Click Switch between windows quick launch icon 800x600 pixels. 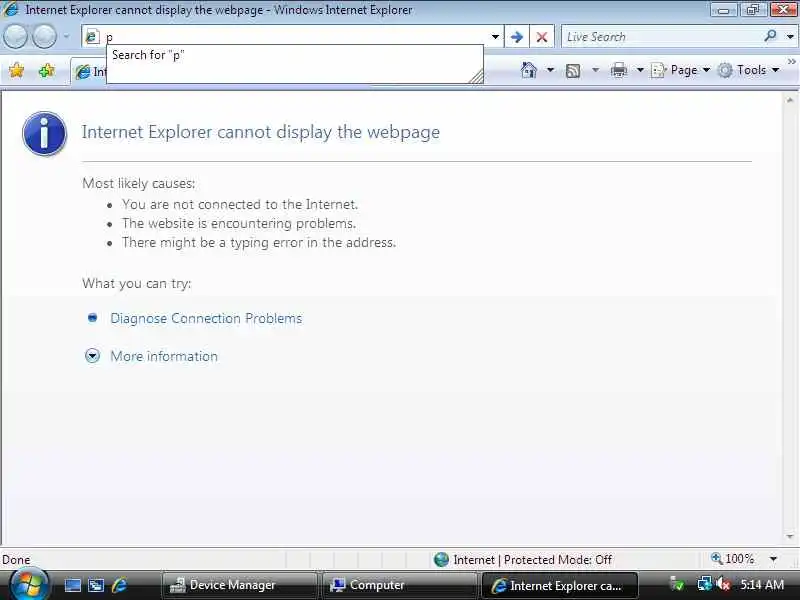click(x=96, y=585)
